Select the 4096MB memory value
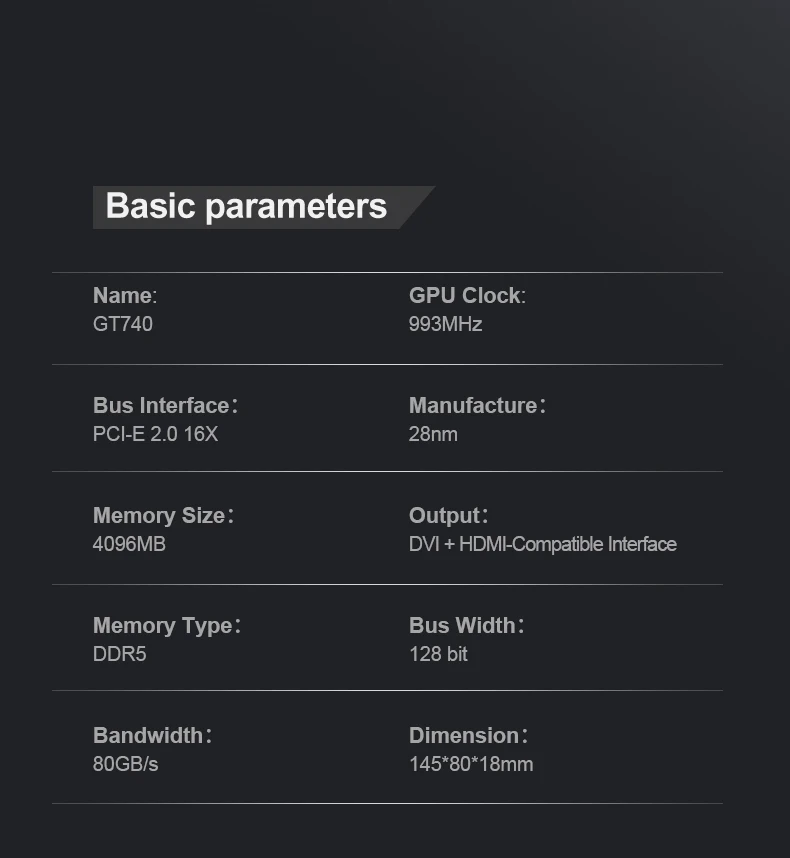The width and height of the screenshot is (790, 858). (x=129, y=544)
